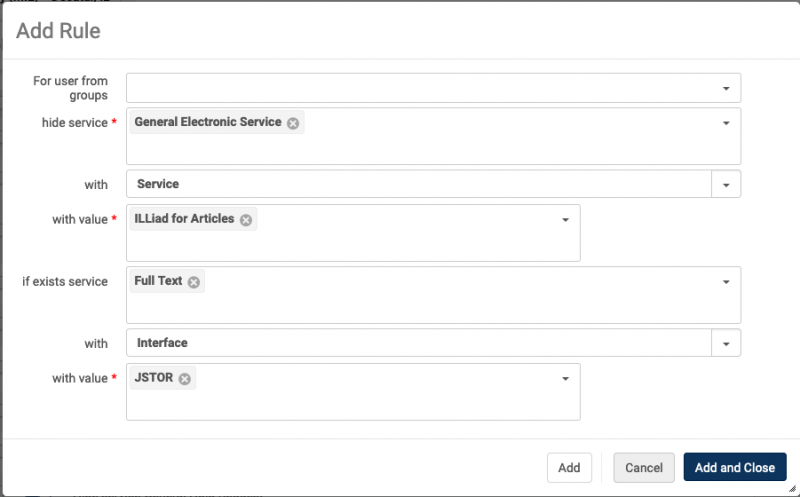Click the dialog resize handle corner
This screenshot has height=497, width=800.
[792, 489]
